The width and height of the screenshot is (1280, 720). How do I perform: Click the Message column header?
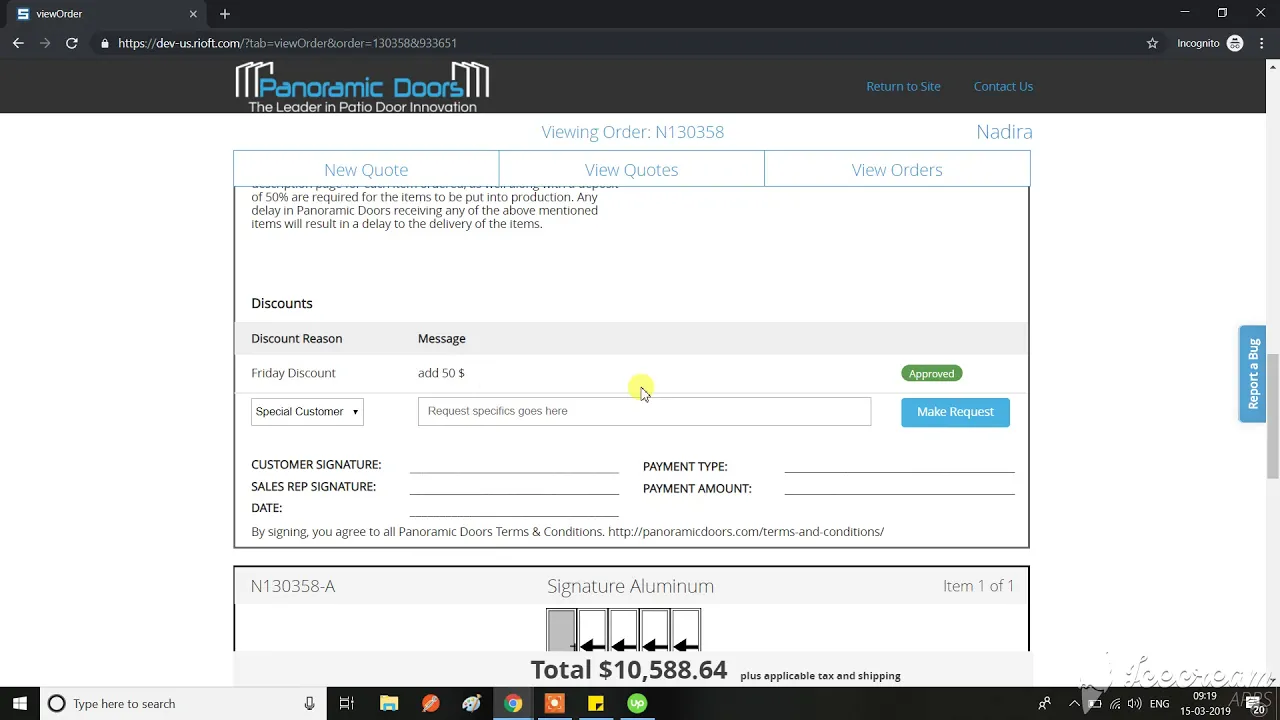pyautogui.click(x=441, y=338)
